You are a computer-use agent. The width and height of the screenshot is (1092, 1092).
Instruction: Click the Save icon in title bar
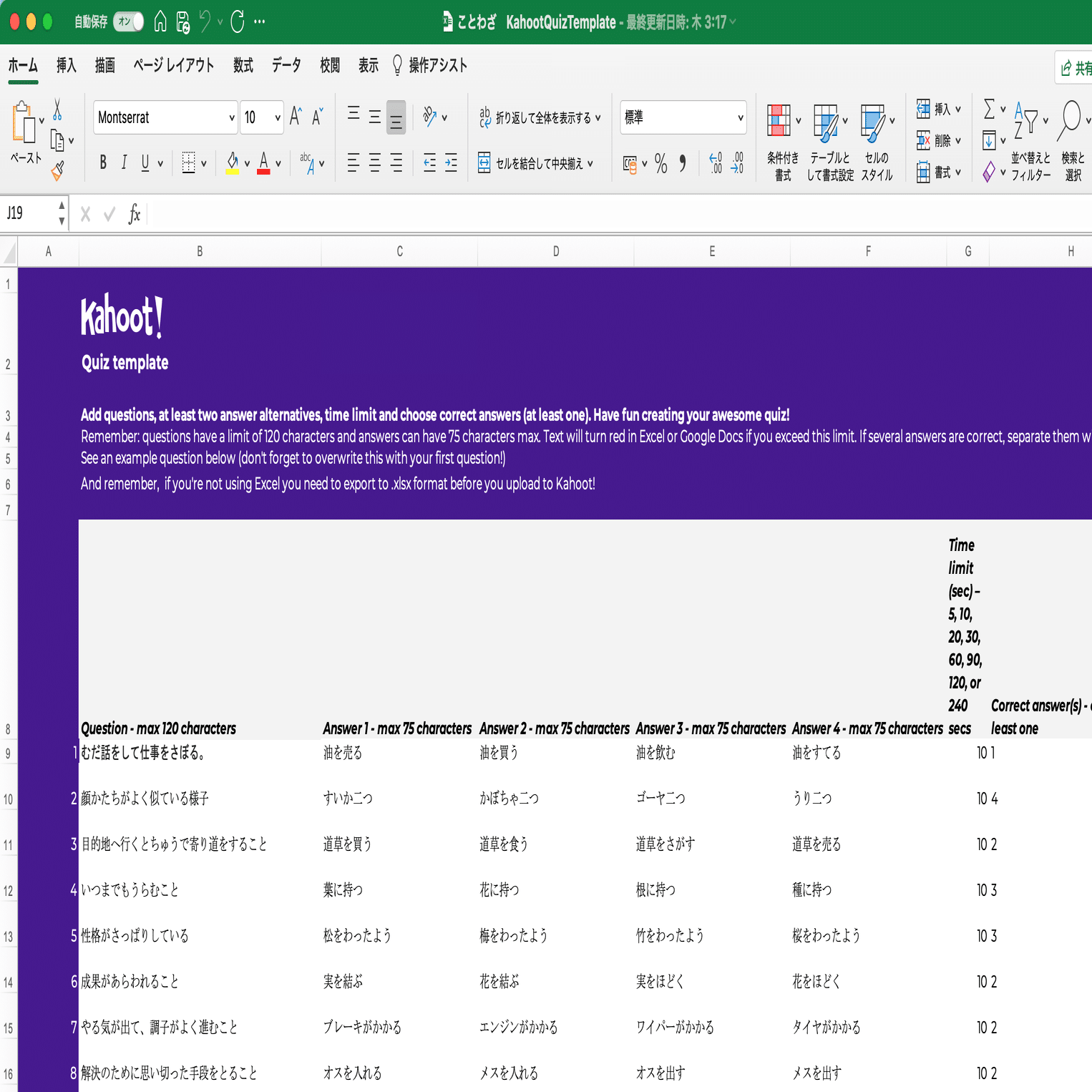[x=183, y=22]
